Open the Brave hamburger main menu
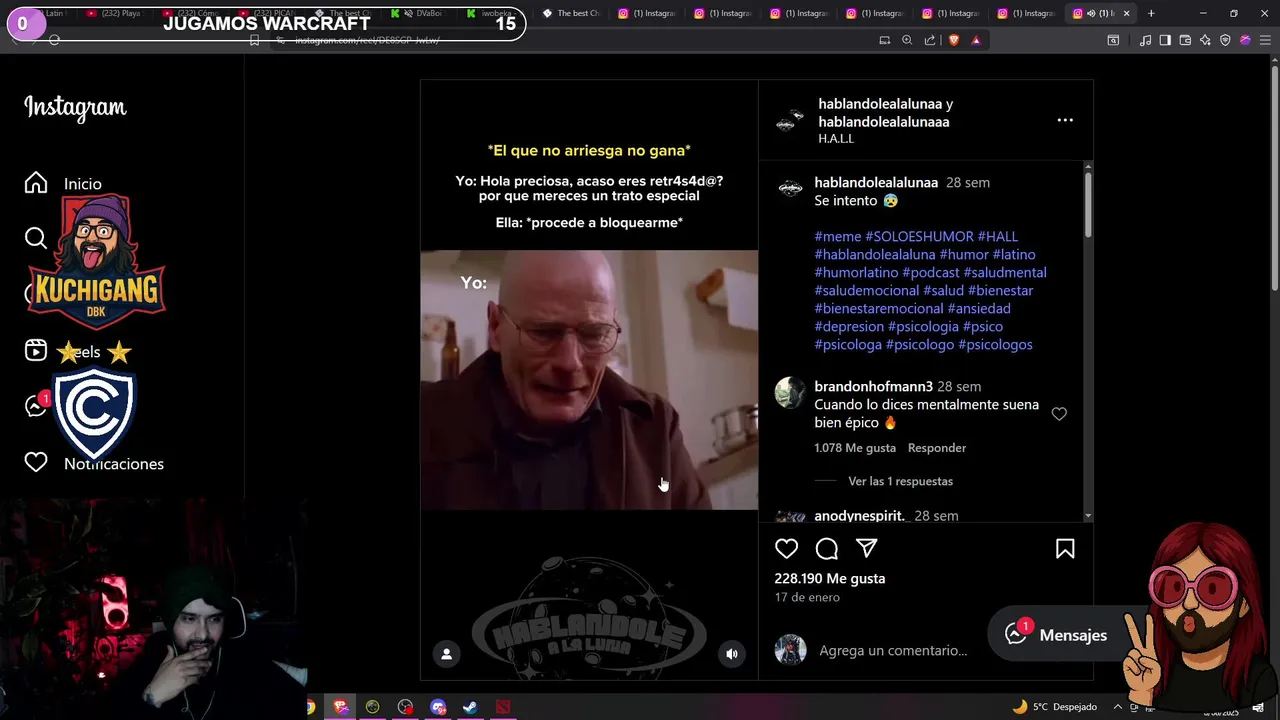 (1265, 40)
